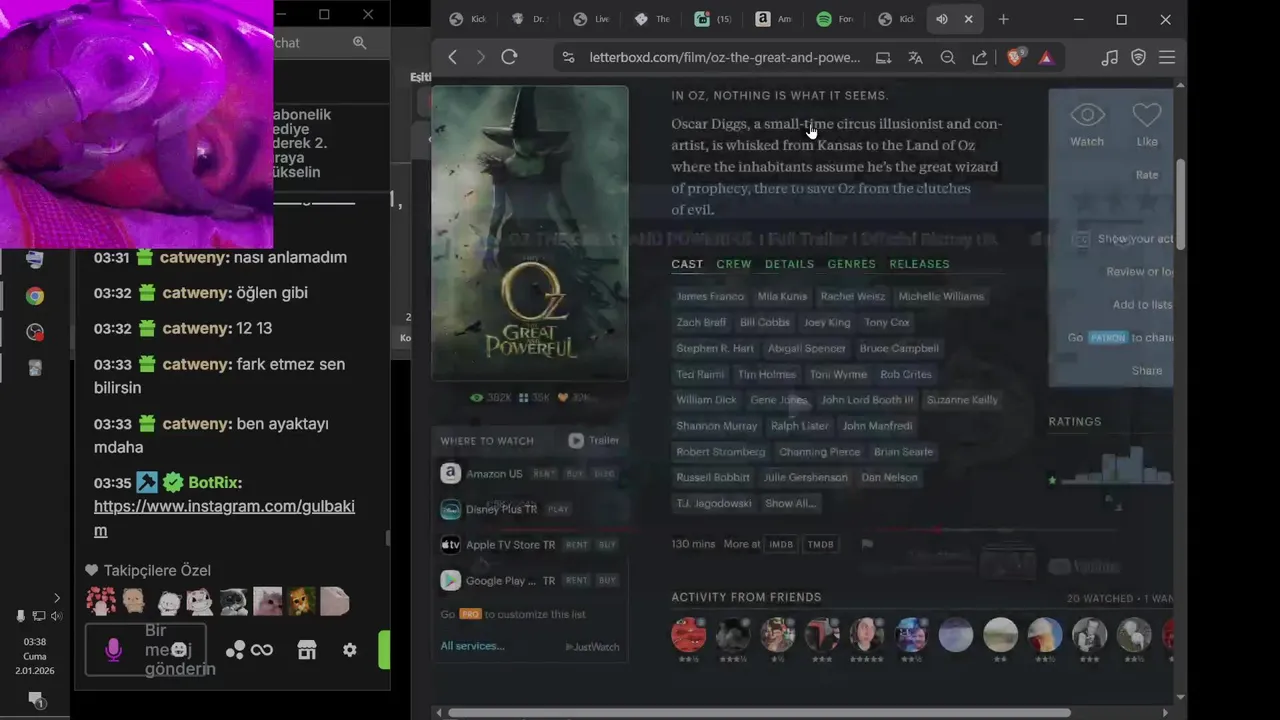Open site settings icon in address bar
Screen dimensions: 1280x720
click(x=569, y=58)
